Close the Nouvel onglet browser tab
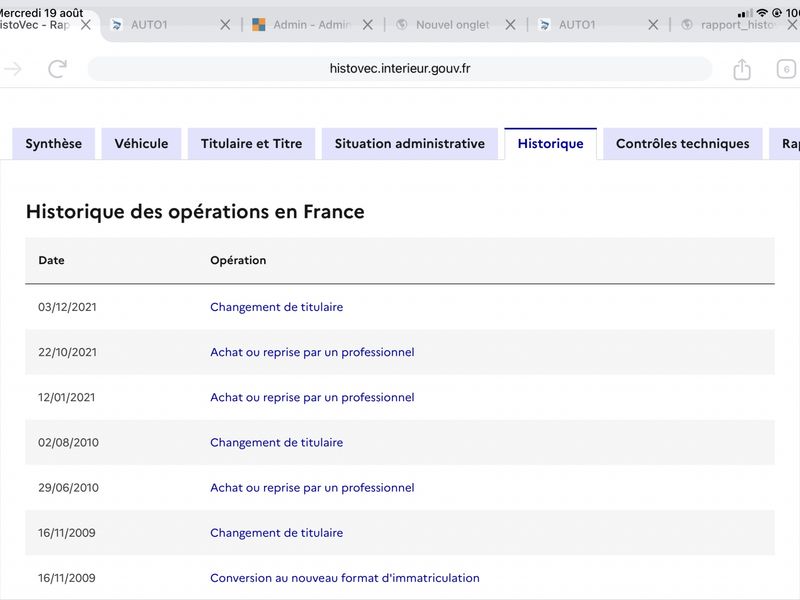The width and height of the screenshot is (800, 600). 510,24
